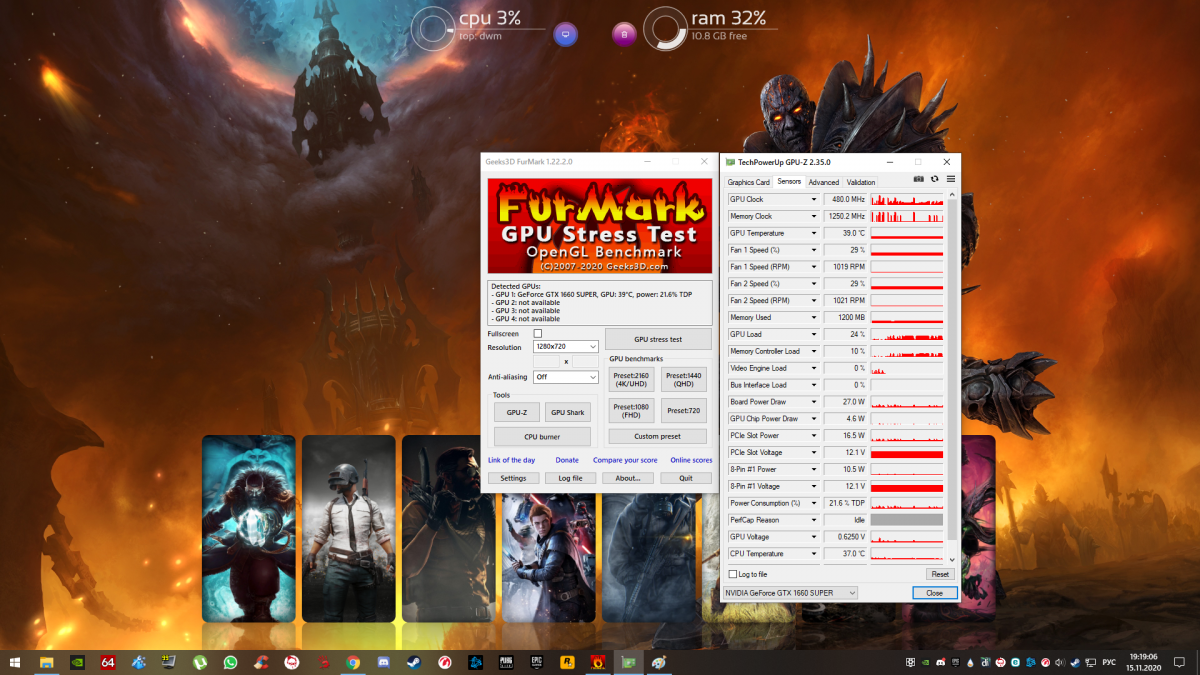This screenshot has width=1200, height=675.
Task: Open the Advanced tab in GPU-Z
Action: (824, 182)
